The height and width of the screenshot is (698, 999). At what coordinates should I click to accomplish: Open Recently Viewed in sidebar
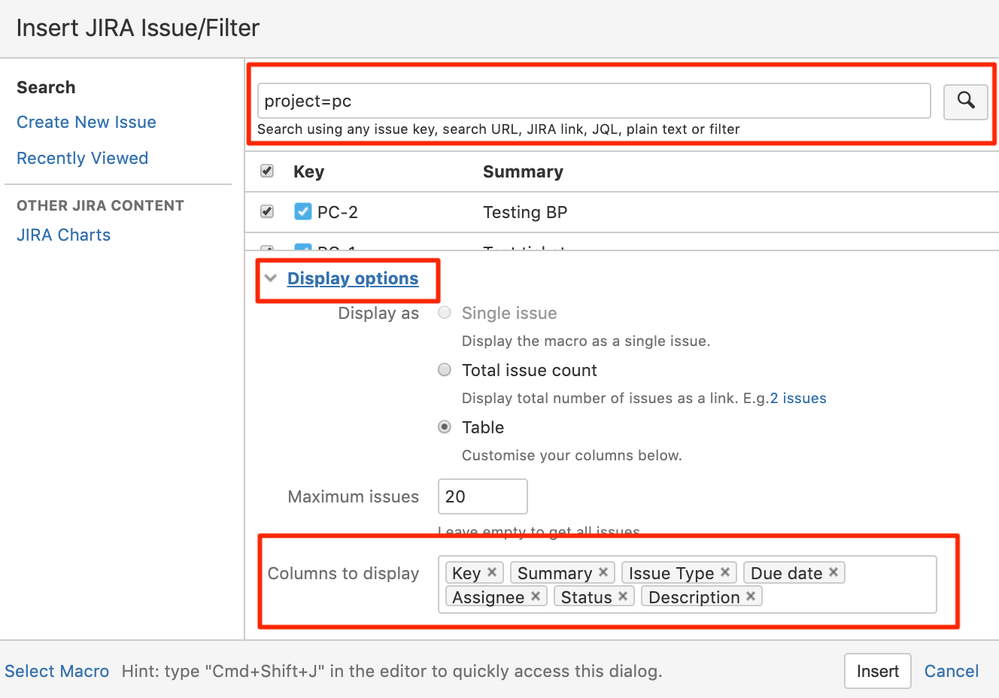82,158
